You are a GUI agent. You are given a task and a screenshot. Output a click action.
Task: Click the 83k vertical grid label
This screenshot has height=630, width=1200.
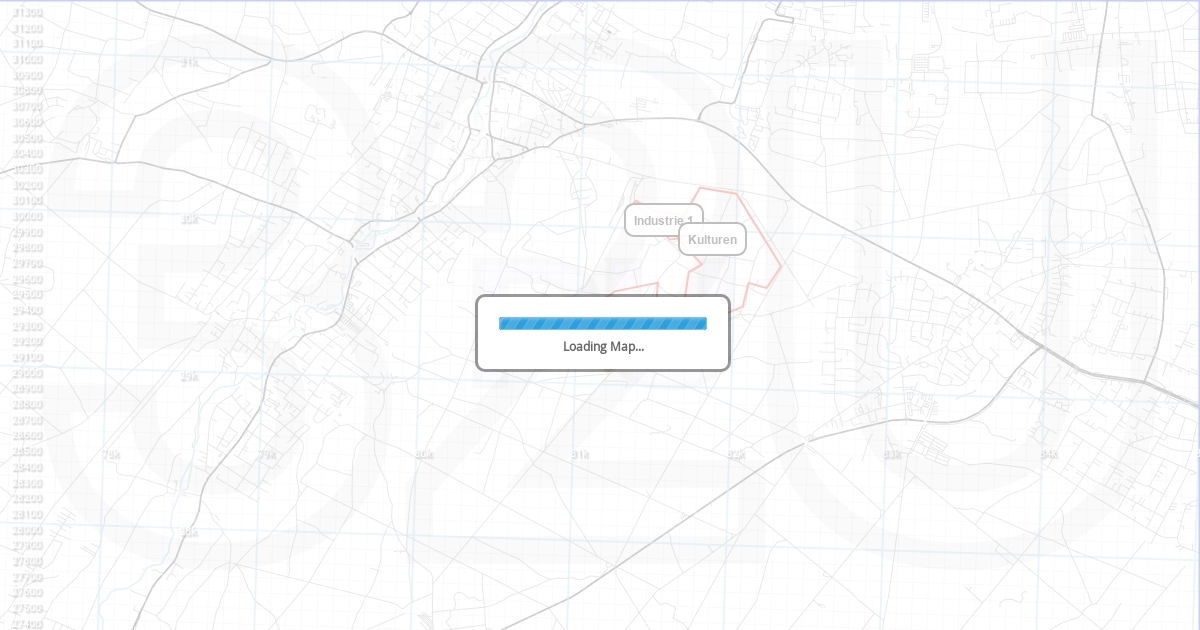pyautogui.click(x=892, y=454)
